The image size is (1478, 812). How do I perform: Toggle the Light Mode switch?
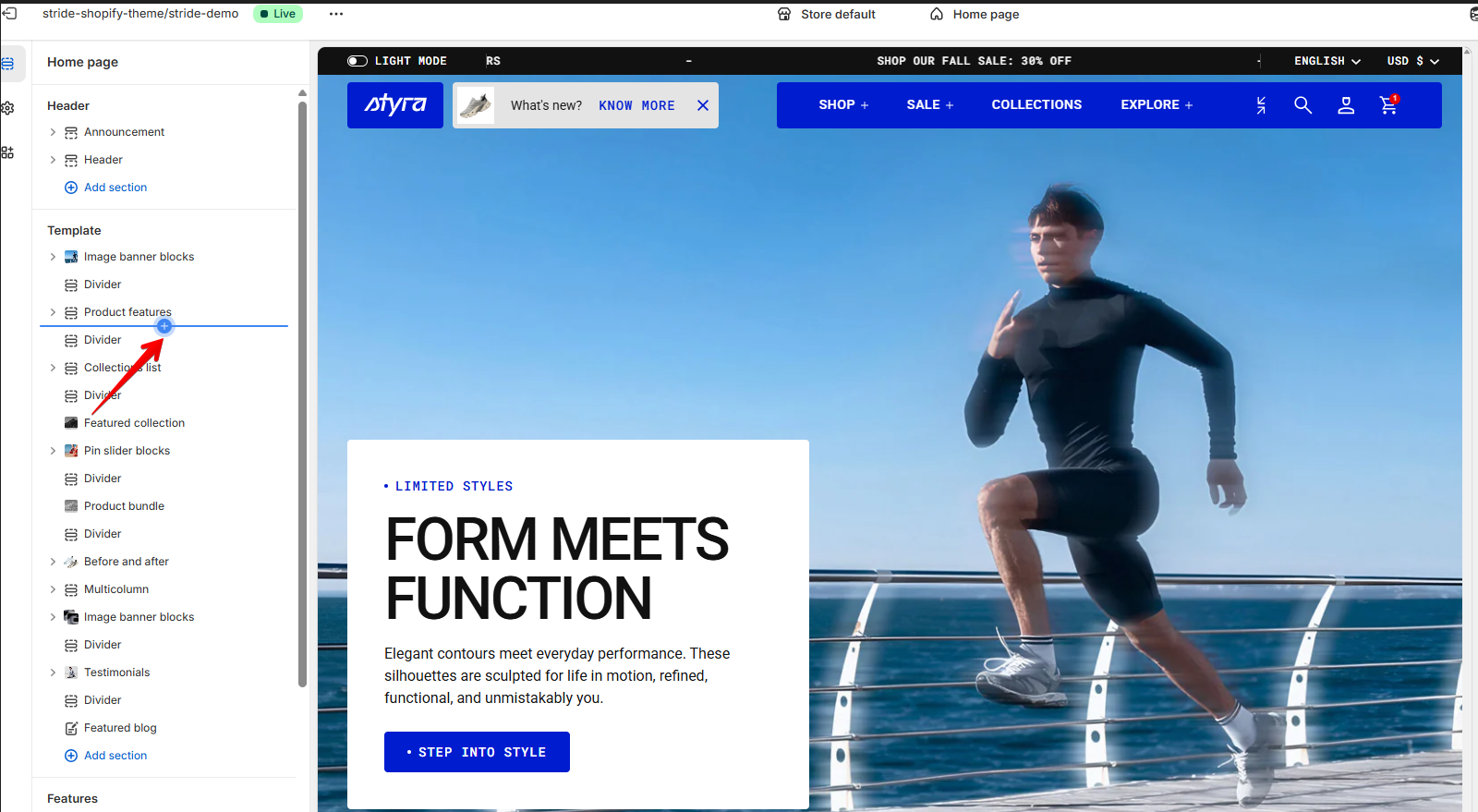pyautogui.click(x=357, y=61)
